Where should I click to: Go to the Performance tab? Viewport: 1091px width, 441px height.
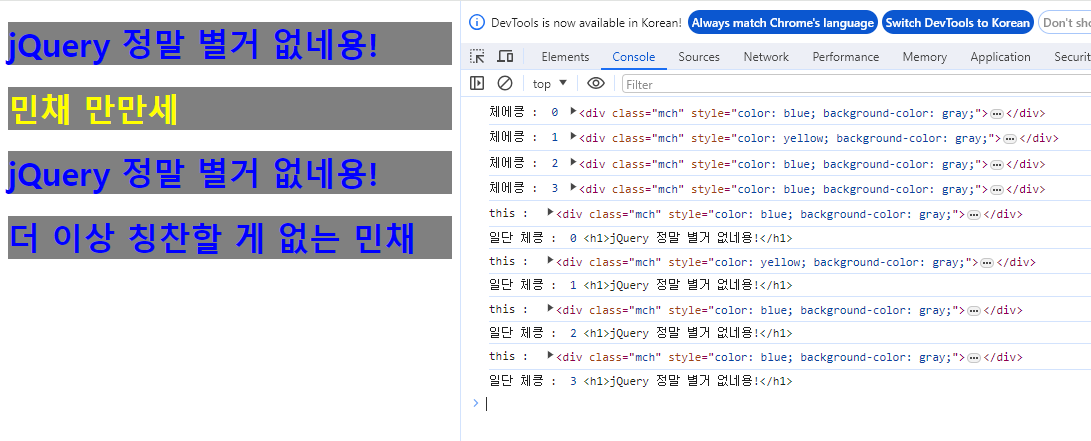pos(845,57)
